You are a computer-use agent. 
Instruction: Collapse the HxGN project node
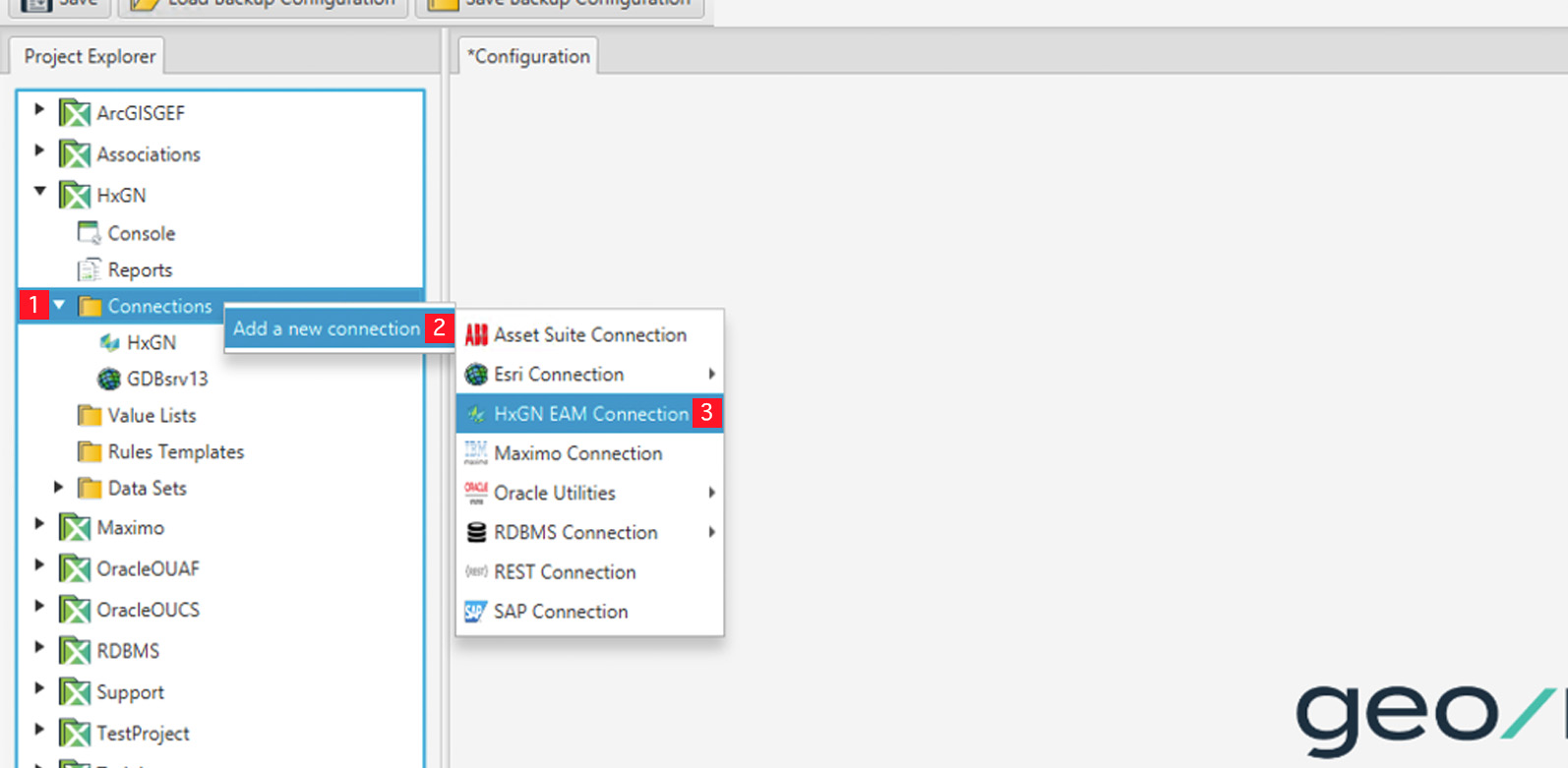[40, 192]
